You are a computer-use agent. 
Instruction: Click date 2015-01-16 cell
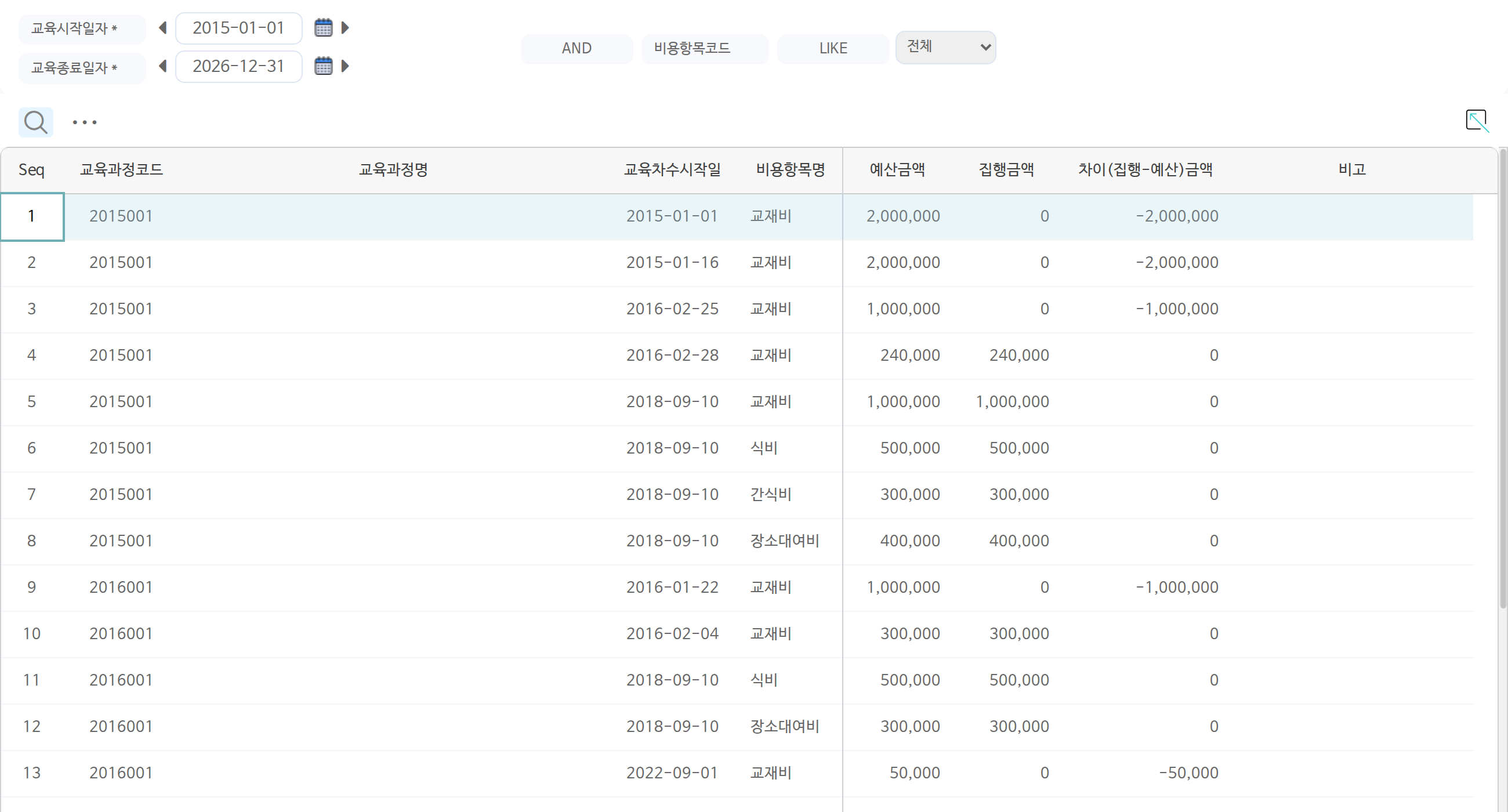click(672, 262)
